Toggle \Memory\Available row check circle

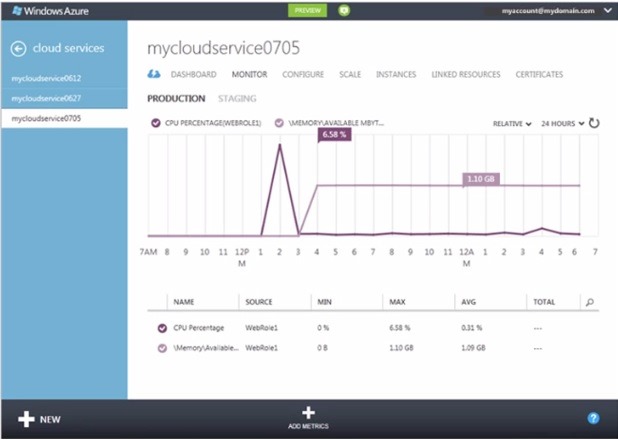click(x=162, y=348)
